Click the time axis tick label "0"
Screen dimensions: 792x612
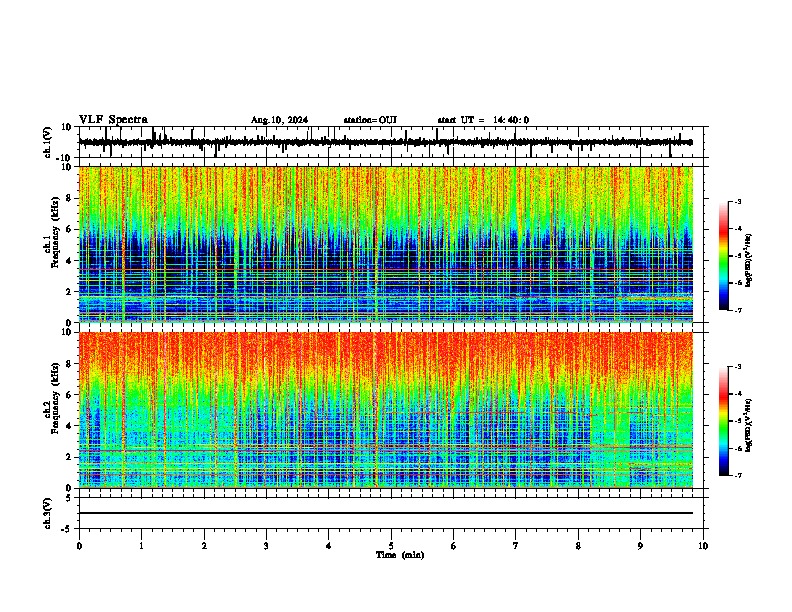(x=79, y=546)
